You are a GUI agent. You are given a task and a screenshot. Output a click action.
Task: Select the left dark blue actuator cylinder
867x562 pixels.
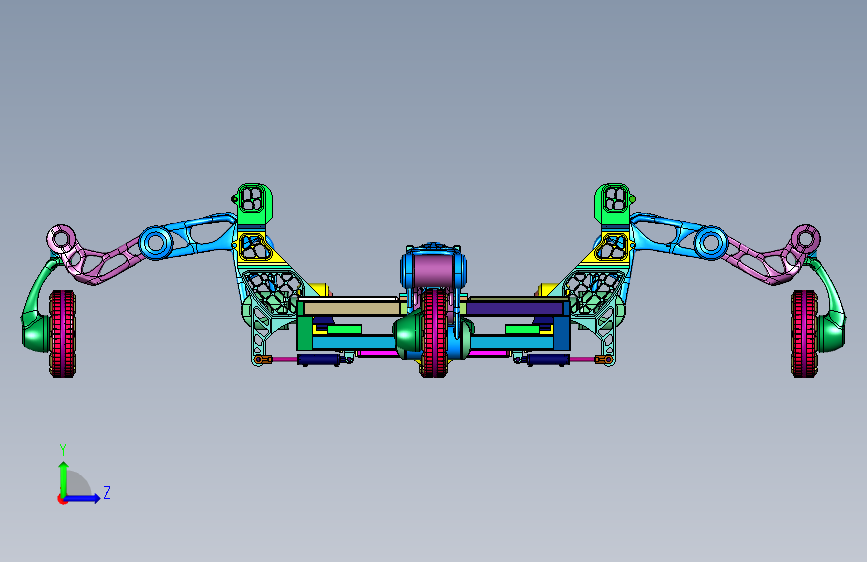click(318, 360)
